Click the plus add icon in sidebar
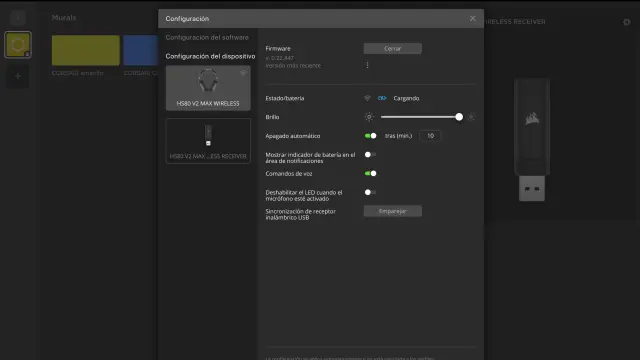This screenshot has width=640, height=360. pyautogui.click(x=18, y=76)
